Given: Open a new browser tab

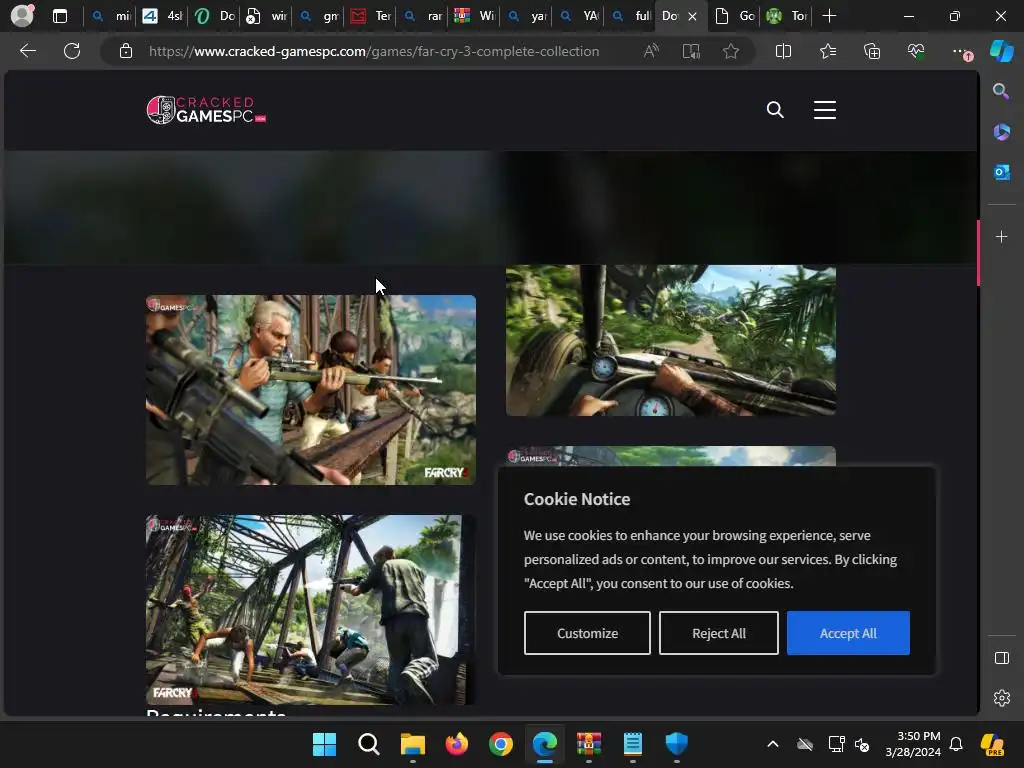Looking at the screenshot, I should pos(829,16).
